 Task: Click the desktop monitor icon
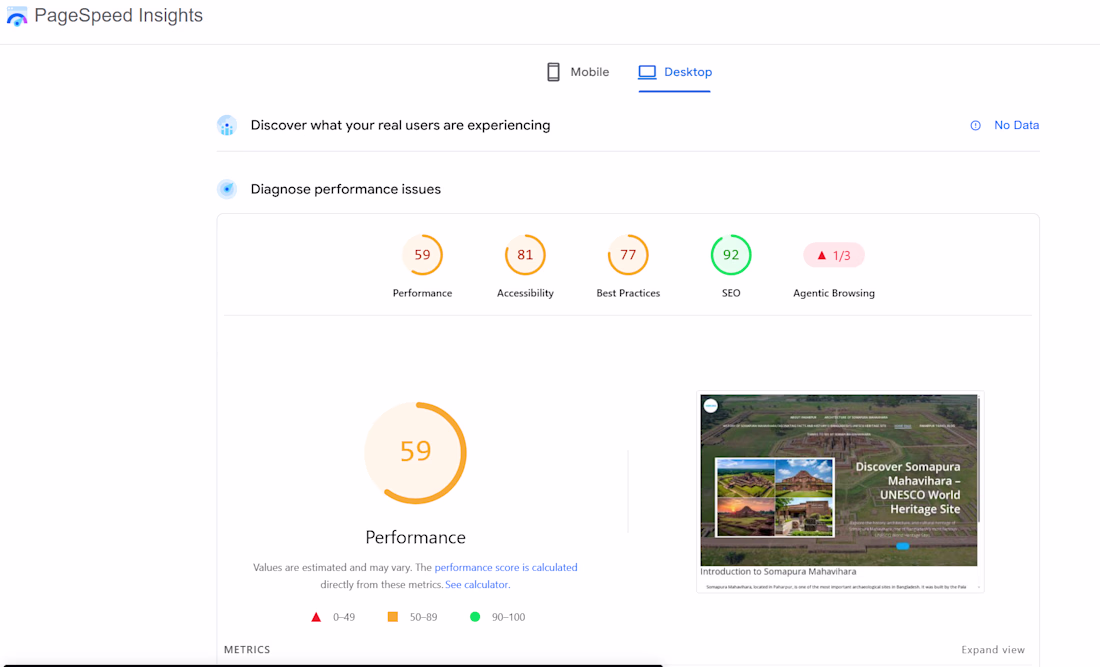pos(647,72)
